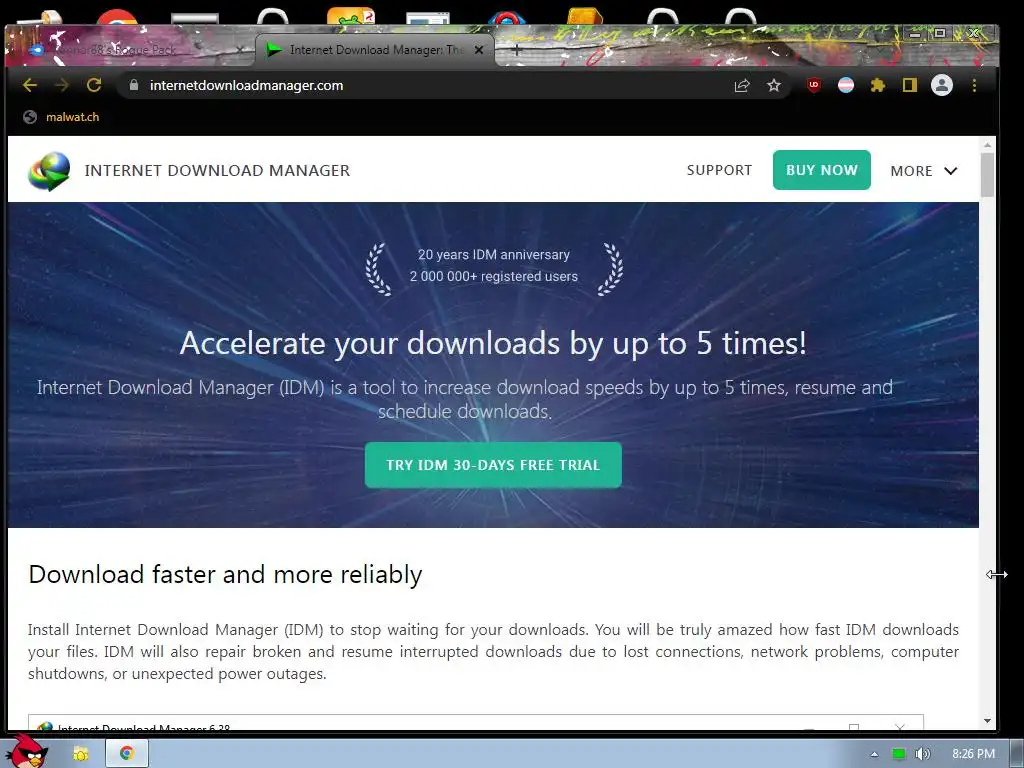Toggle the Chrome side panel icon

point(910,85)
